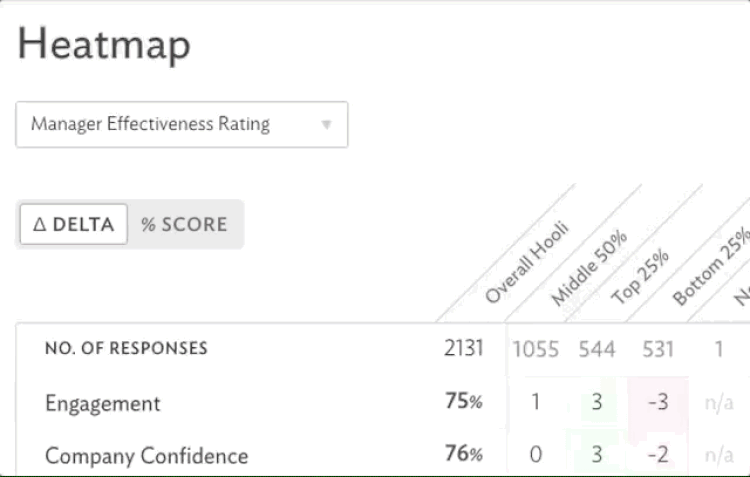Click Engagement Top 25% cell showing 3
The height and width of the screenshot is (477, 750).
(x=597, y=403)
